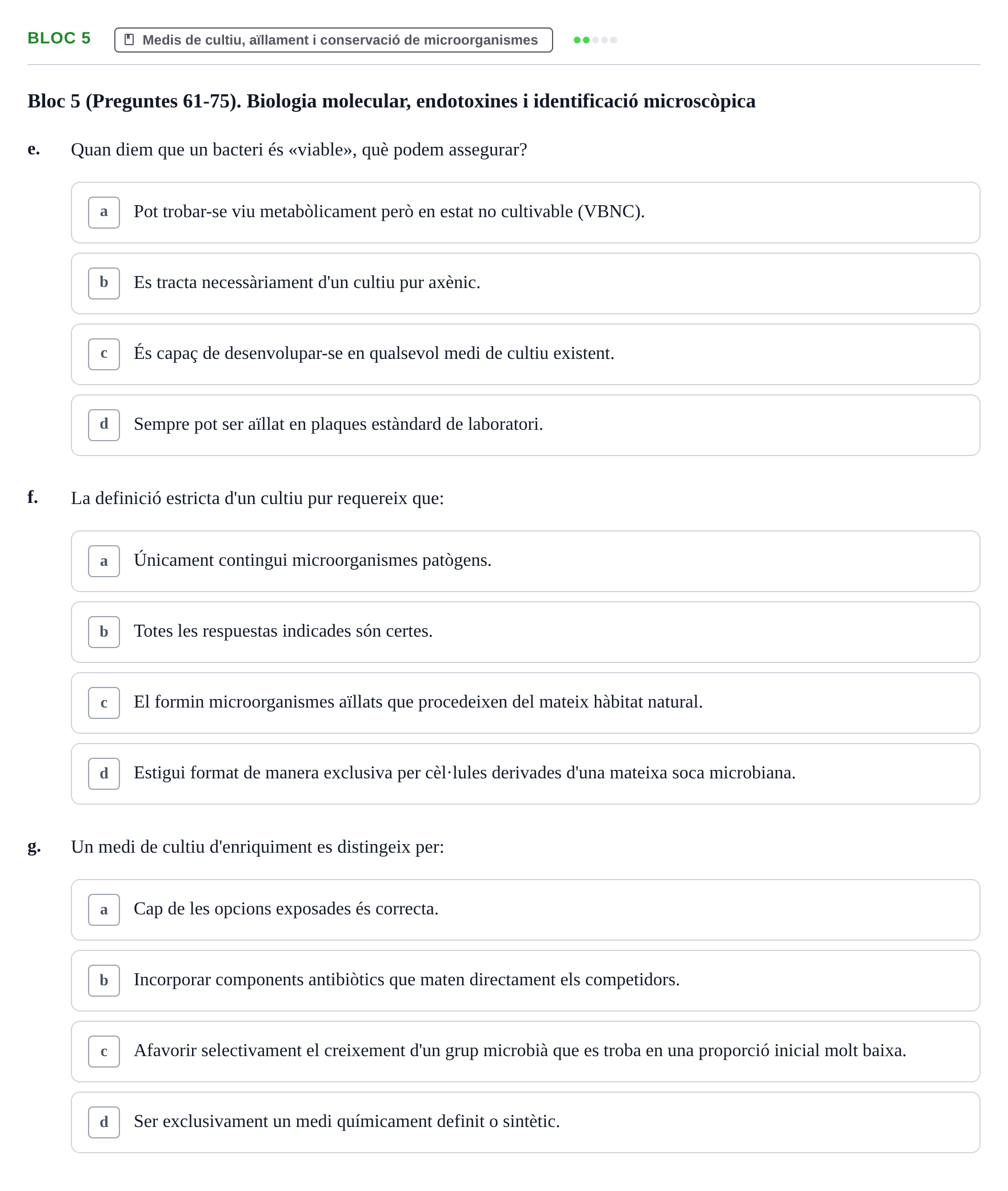This screenshot has width=1008, height=1191.
Task: Click the second green progress dot
Action: (586, 40)
